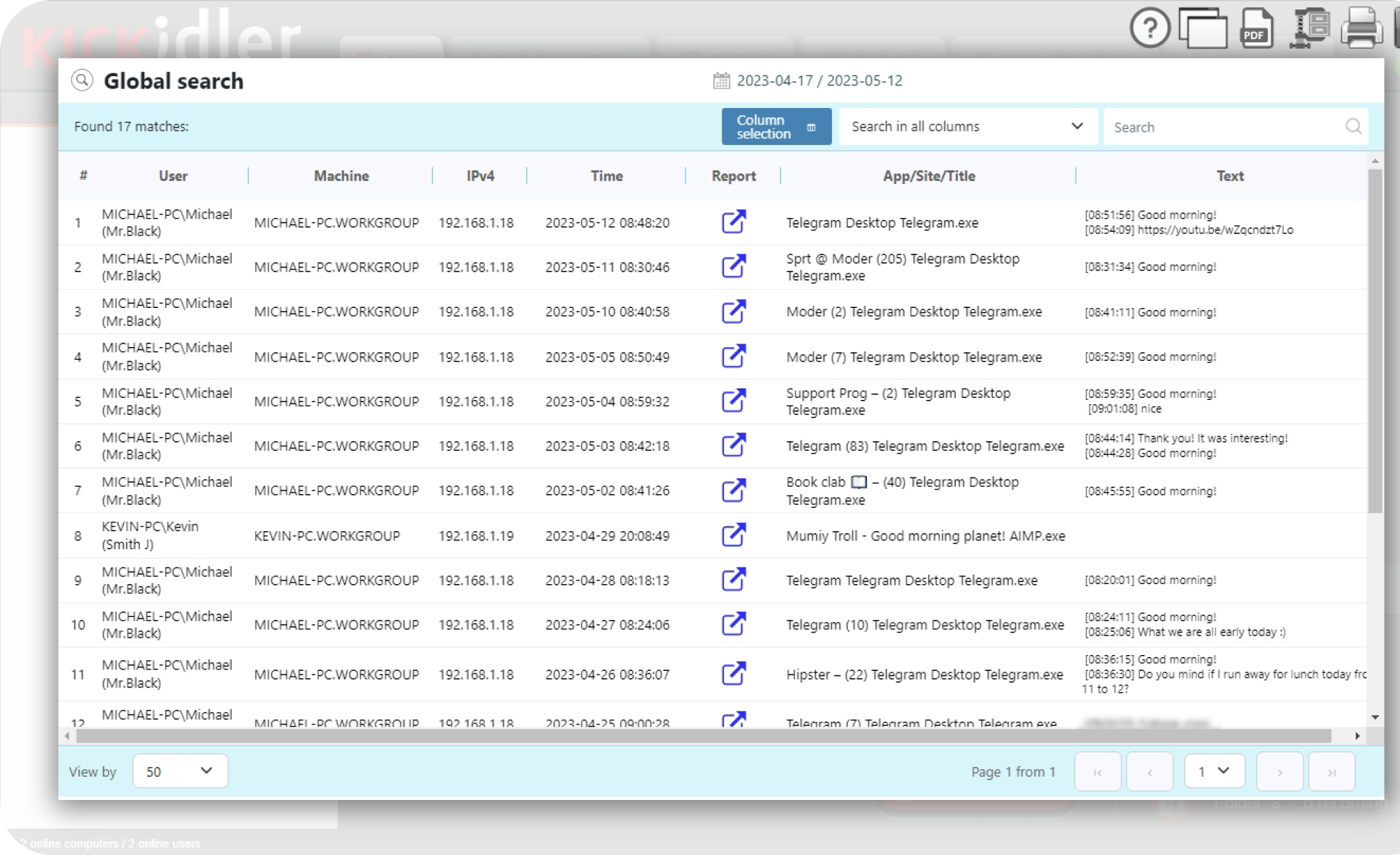The width and height of the screenshot is (1400, 855).
Task: Export report as PDF icon
Action: click(x=1257, y=28)
